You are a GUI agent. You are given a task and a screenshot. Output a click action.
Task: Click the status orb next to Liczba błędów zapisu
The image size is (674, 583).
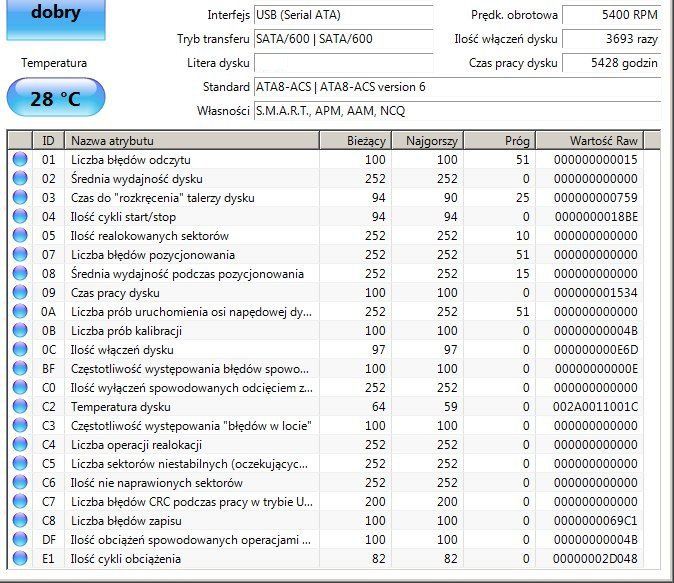click(x=20, y=520)
